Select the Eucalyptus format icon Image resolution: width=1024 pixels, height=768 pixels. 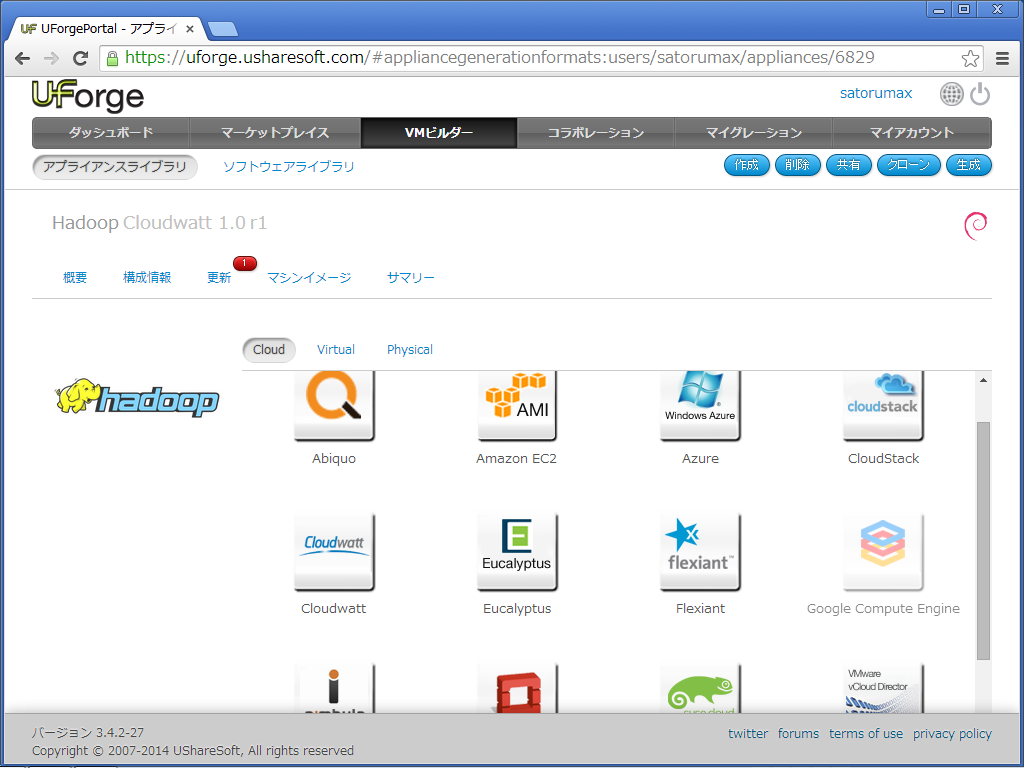517,552
